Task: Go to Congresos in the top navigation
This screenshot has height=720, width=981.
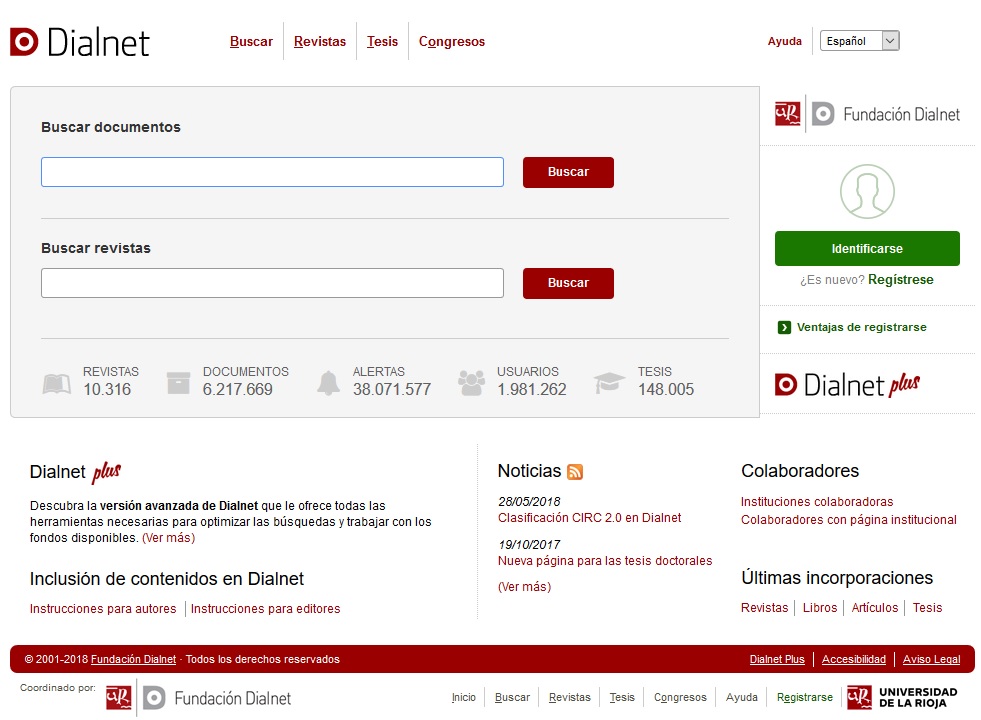Action: pos(452,42)
